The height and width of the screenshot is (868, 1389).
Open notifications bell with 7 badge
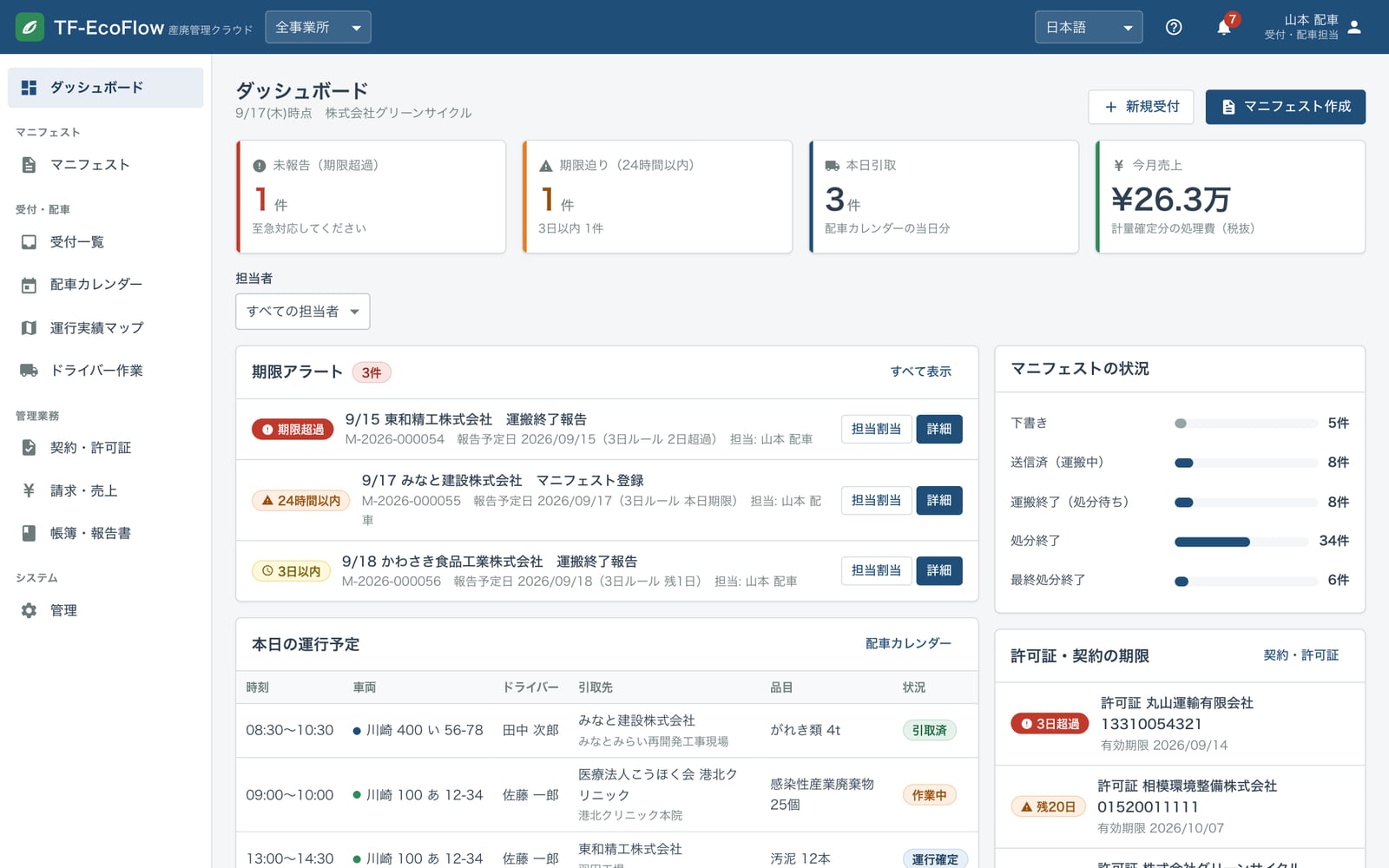pos(1224,27)
